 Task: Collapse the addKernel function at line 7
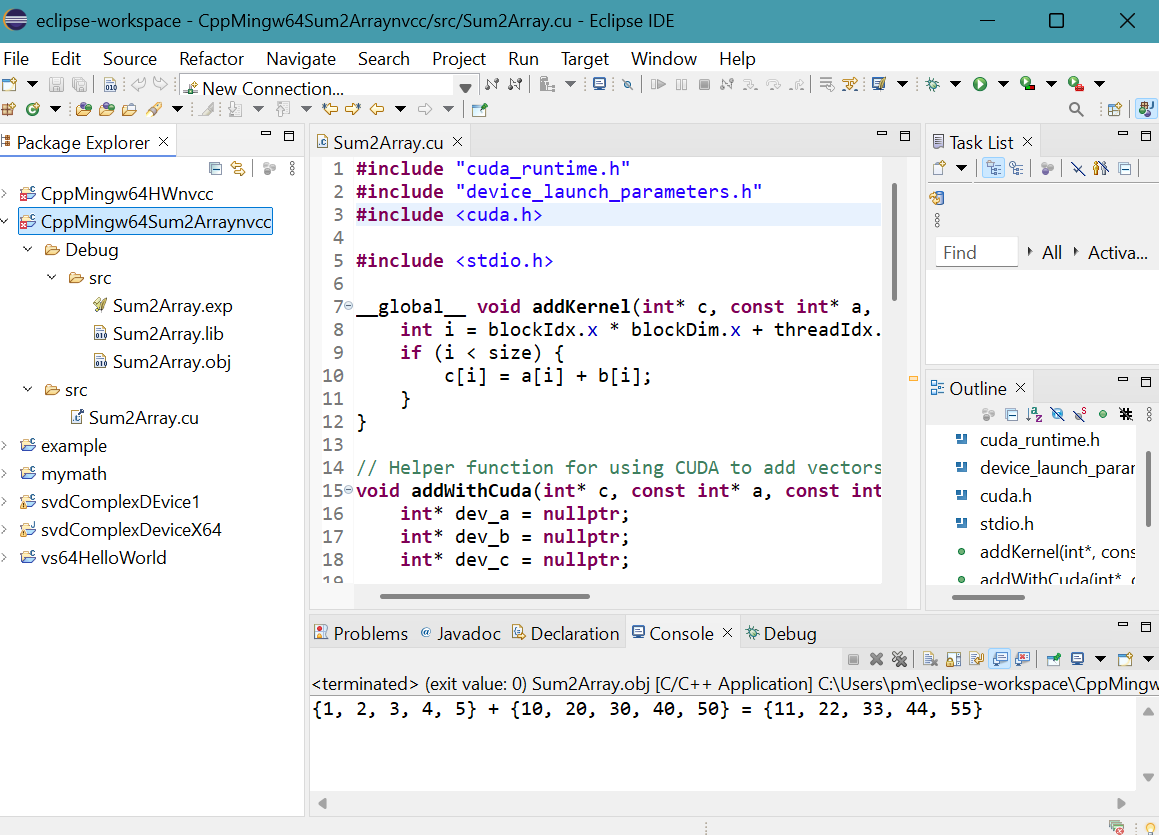(349, 306)
